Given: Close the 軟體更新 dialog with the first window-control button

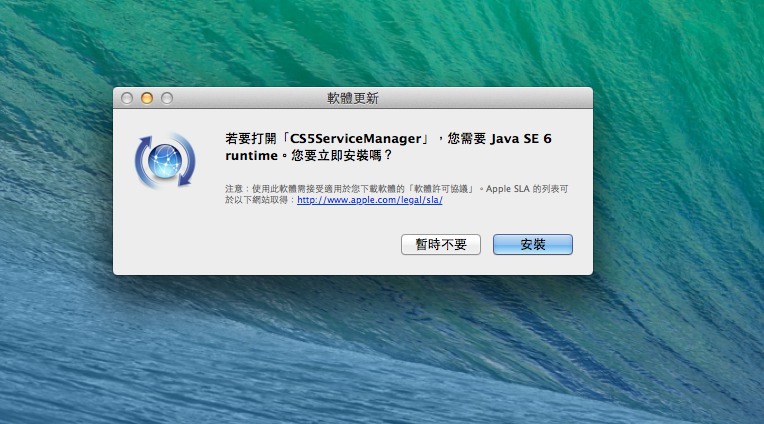Looking at the screenshot, I should pyautogui.click(x=127, y=98).
